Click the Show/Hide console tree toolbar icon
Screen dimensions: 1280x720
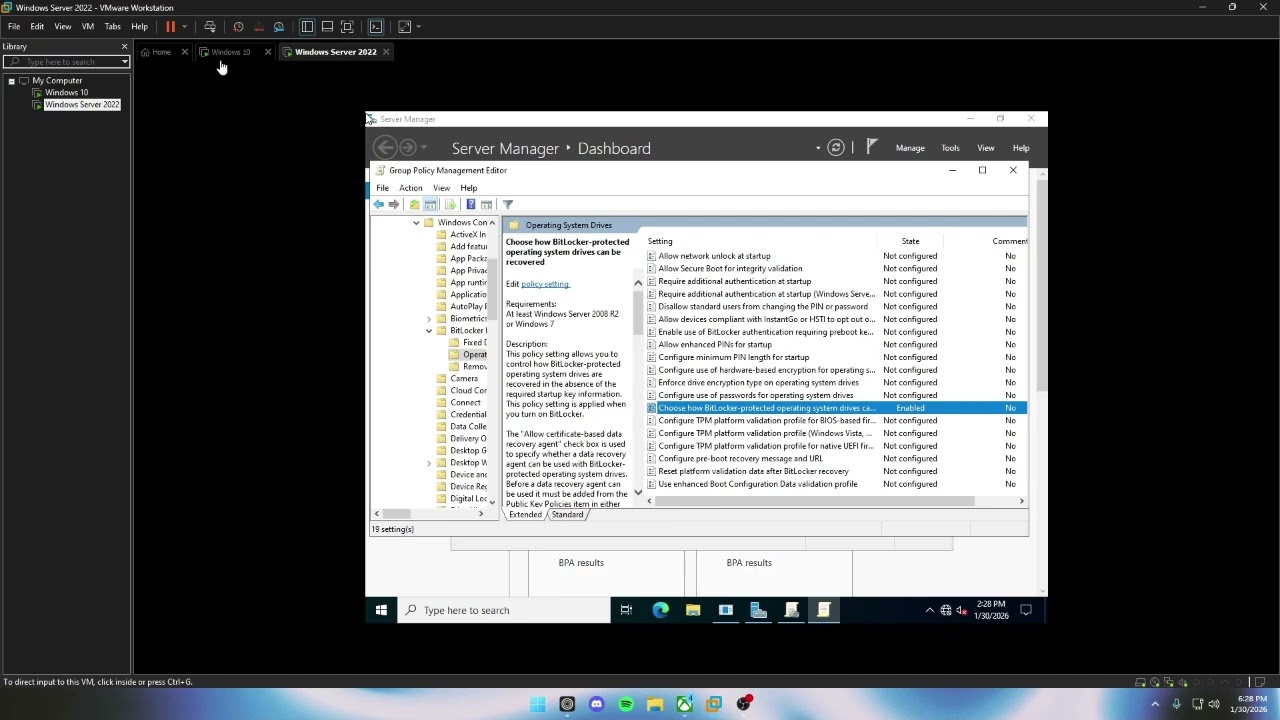tap(431, 205)
